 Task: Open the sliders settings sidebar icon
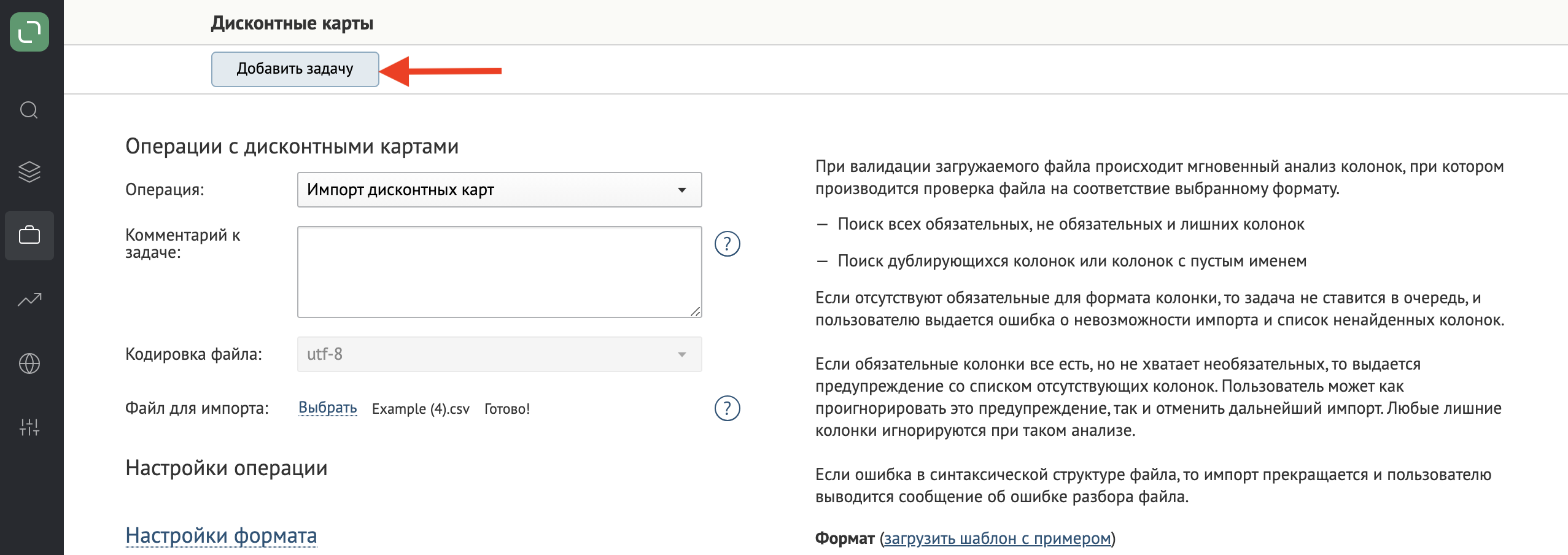point(29,427)
